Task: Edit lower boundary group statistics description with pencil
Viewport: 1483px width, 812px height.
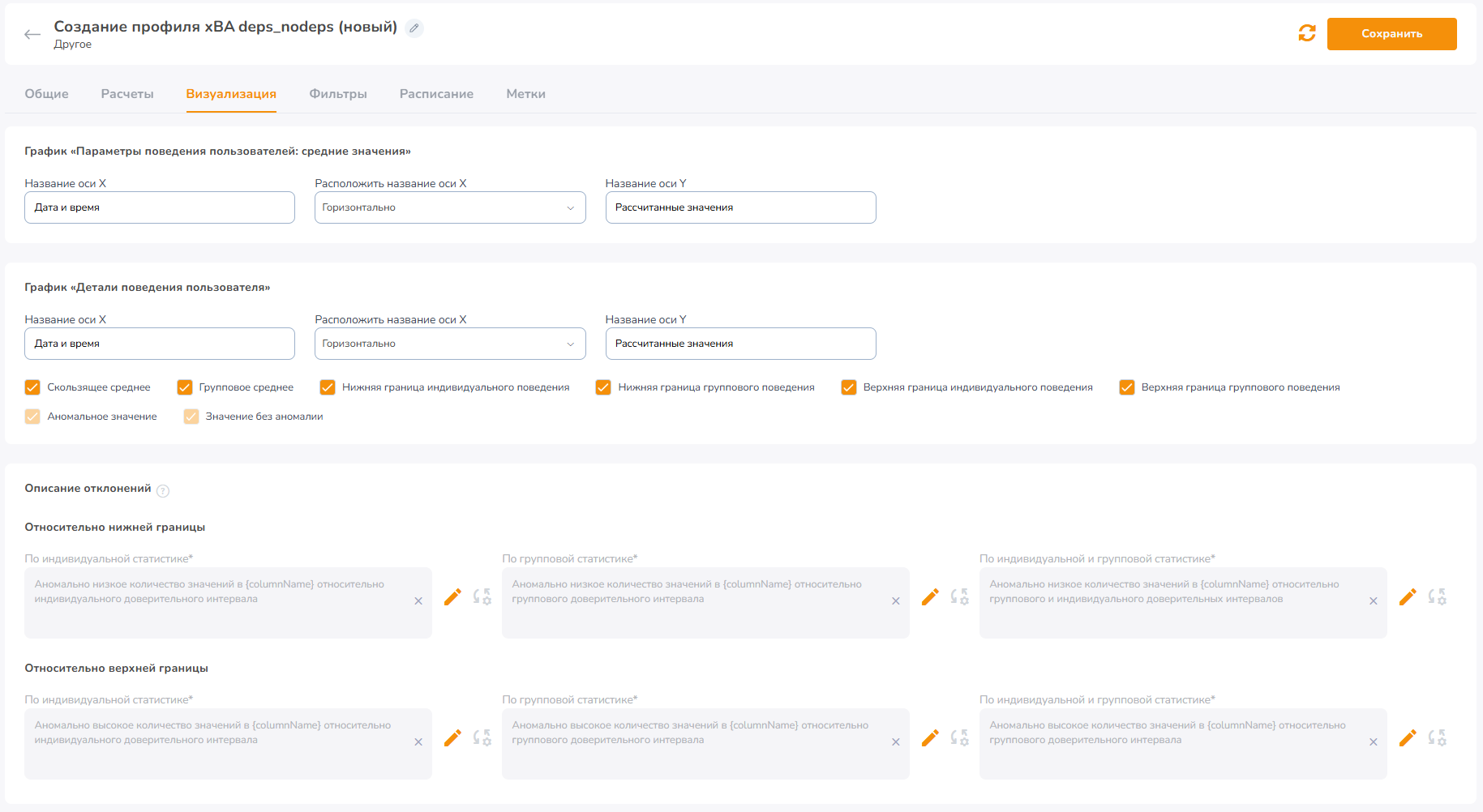Action: point(930,597)
